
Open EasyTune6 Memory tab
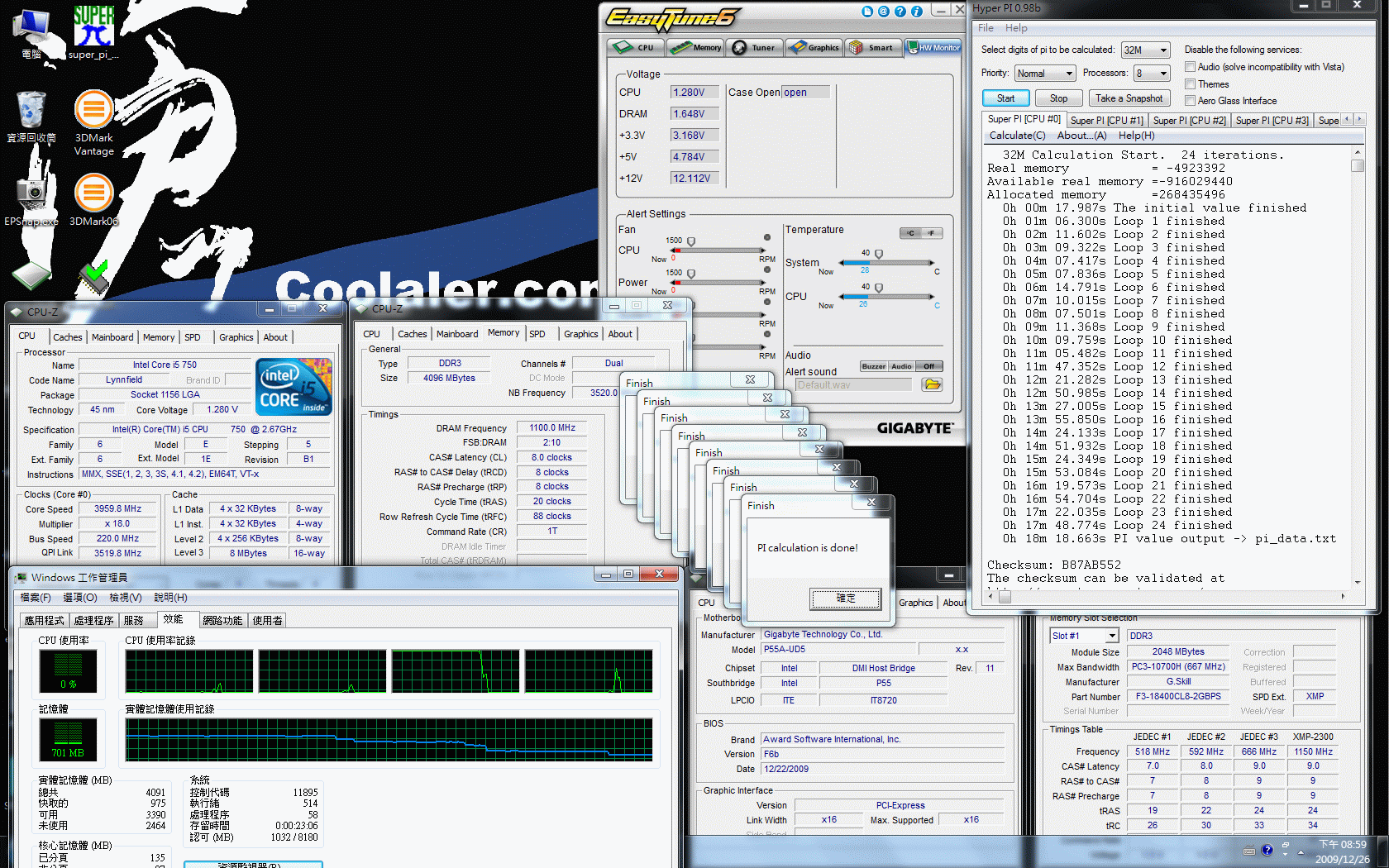point(695,47)
